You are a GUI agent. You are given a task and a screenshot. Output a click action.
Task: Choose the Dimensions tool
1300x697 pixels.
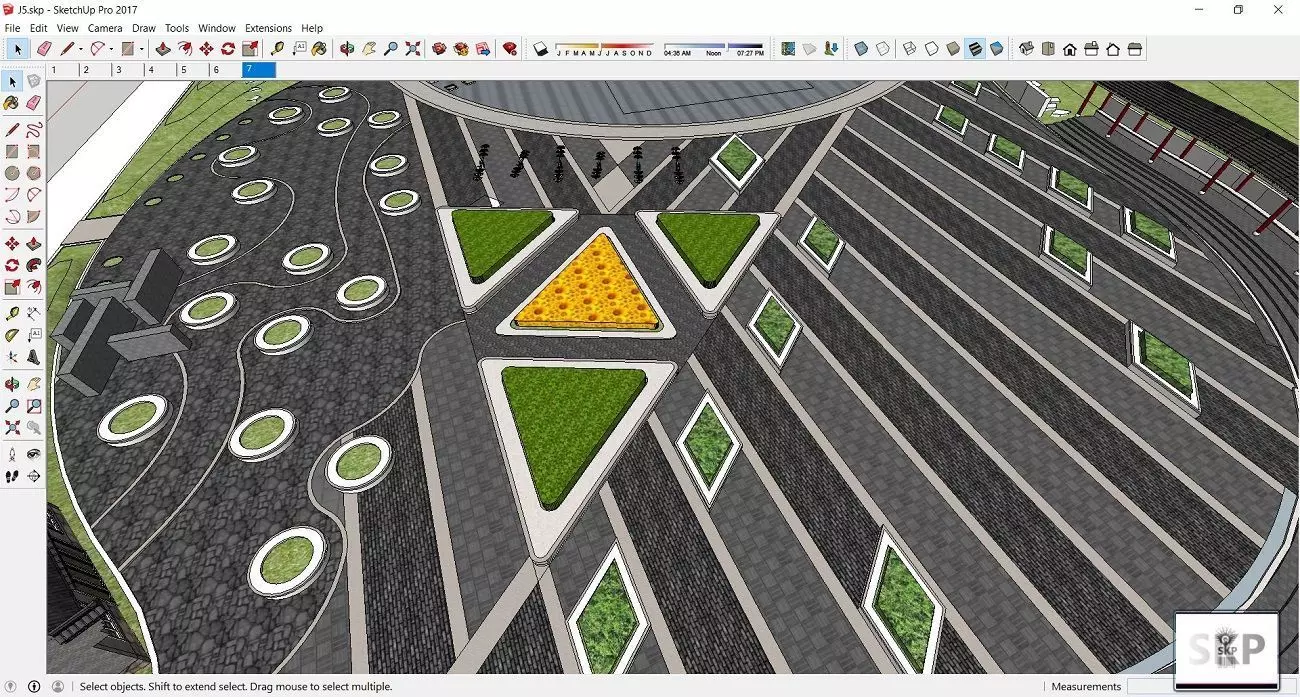(x=33, y=313)
